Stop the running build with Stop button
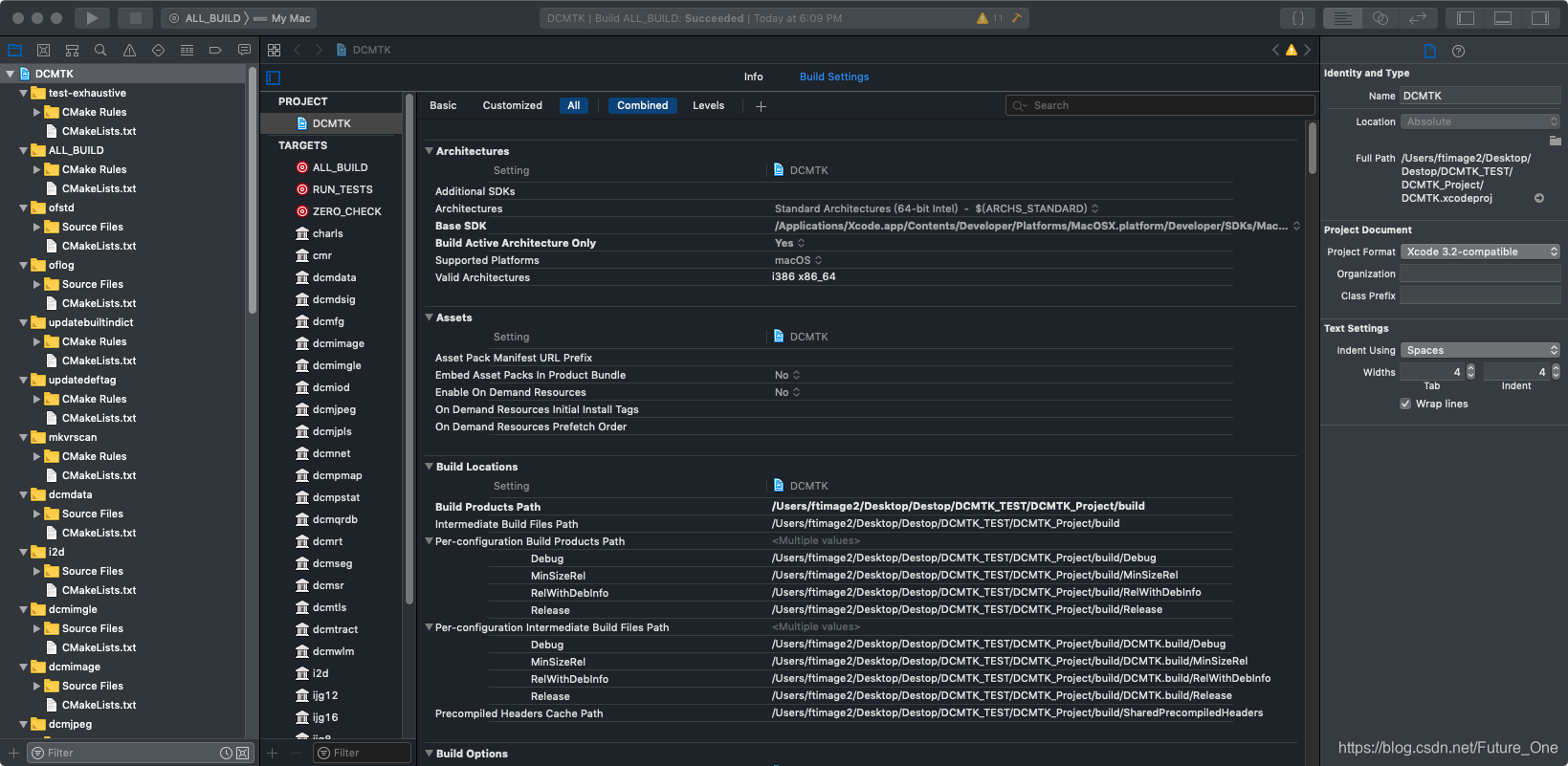 tap(136, 17)
